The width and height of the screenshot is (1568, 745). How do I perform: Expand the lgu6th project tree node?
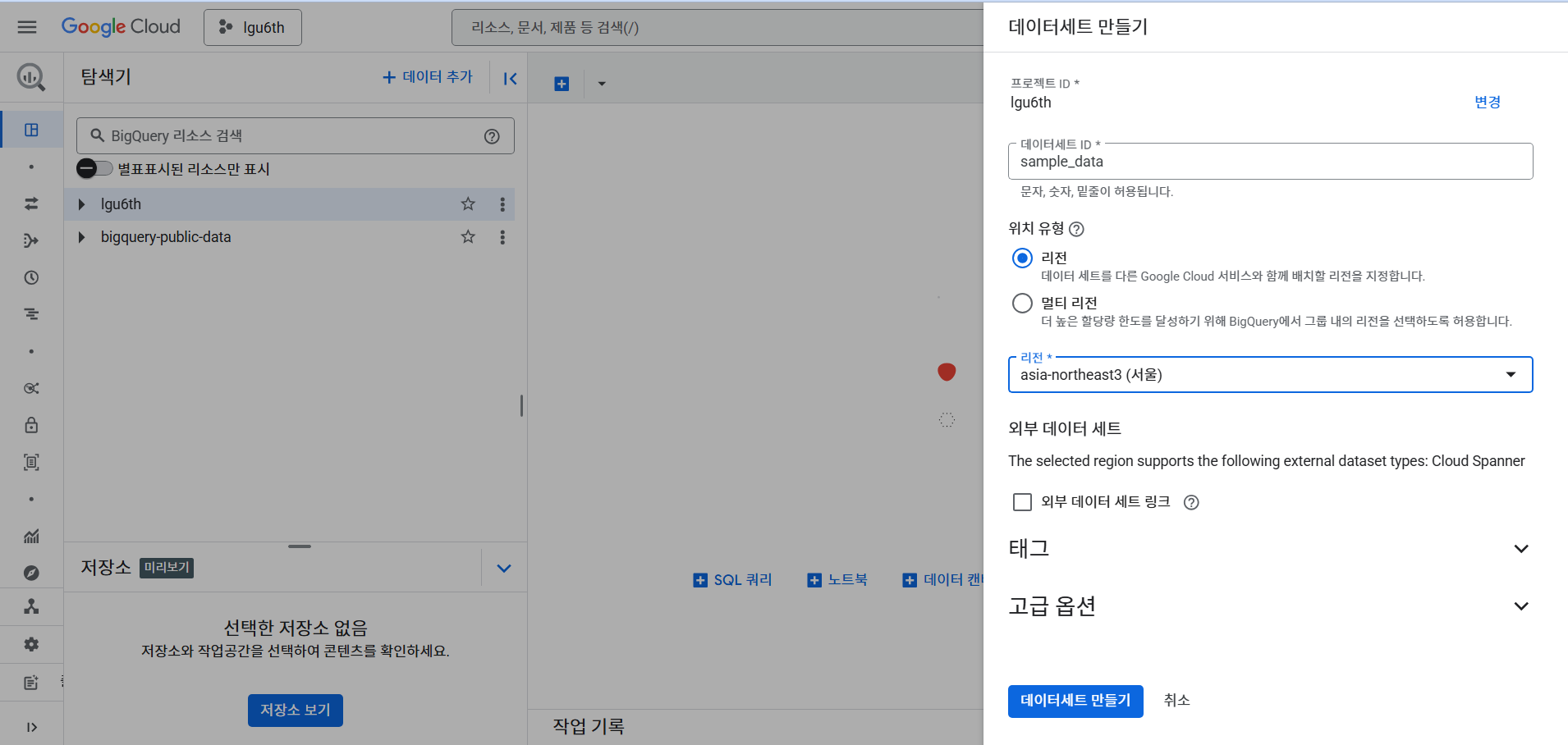(x=81, y=204)
